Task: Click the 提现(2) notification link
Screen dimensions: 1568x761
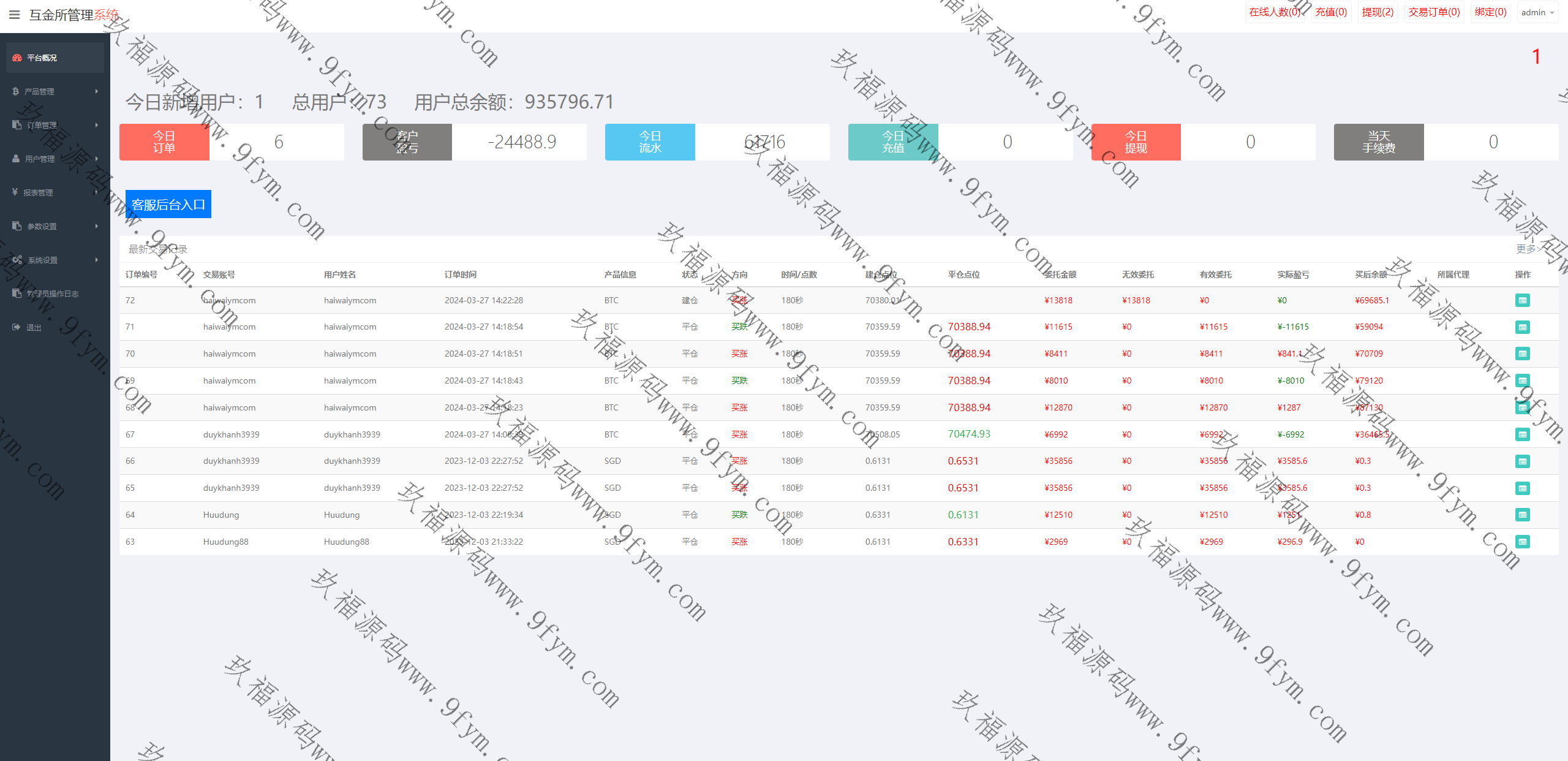Action: 1378,12
